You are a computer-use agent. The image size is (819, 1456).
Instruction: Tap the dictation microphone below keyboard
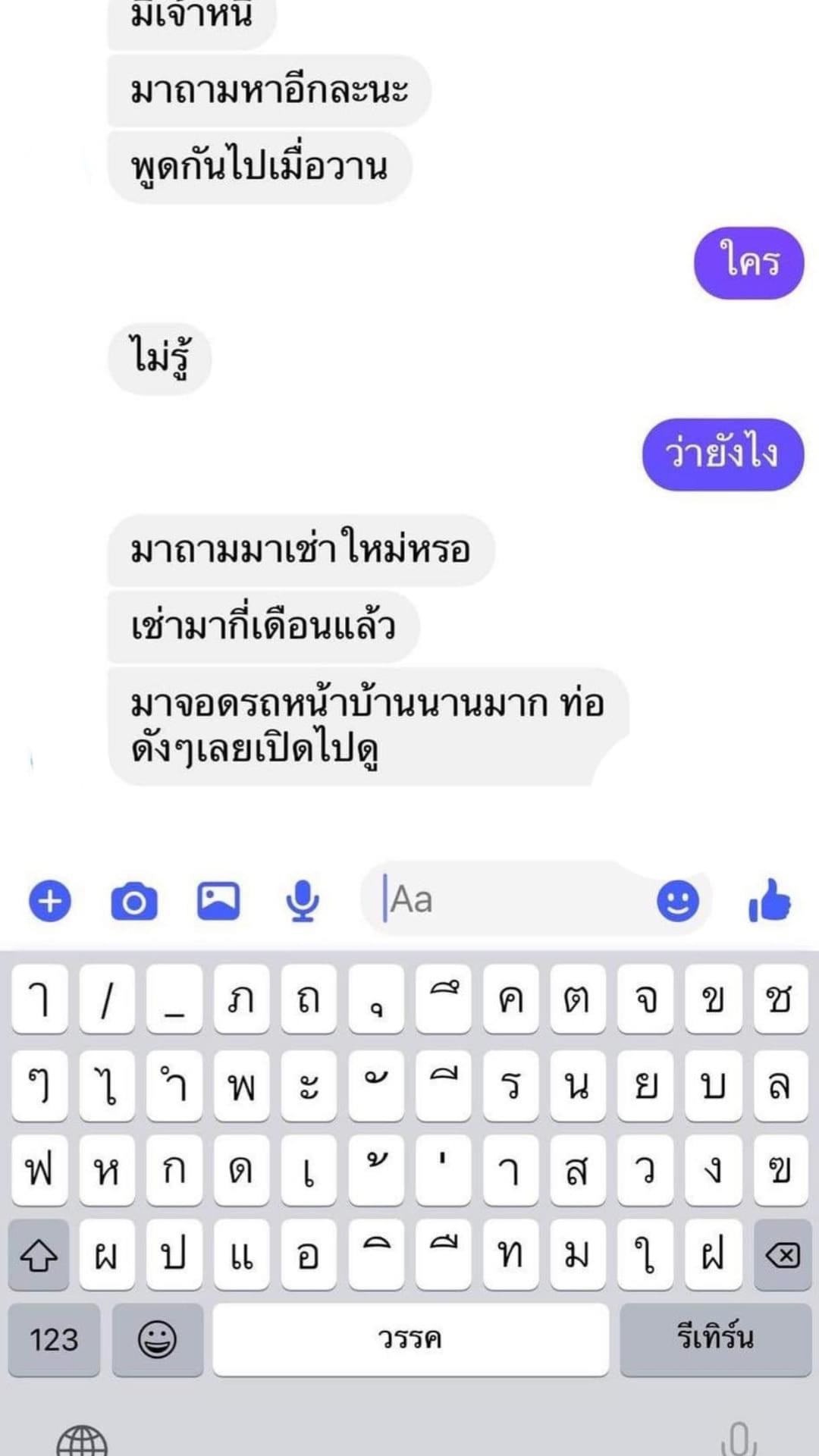pyautogui.click(x=739, y=1439)
